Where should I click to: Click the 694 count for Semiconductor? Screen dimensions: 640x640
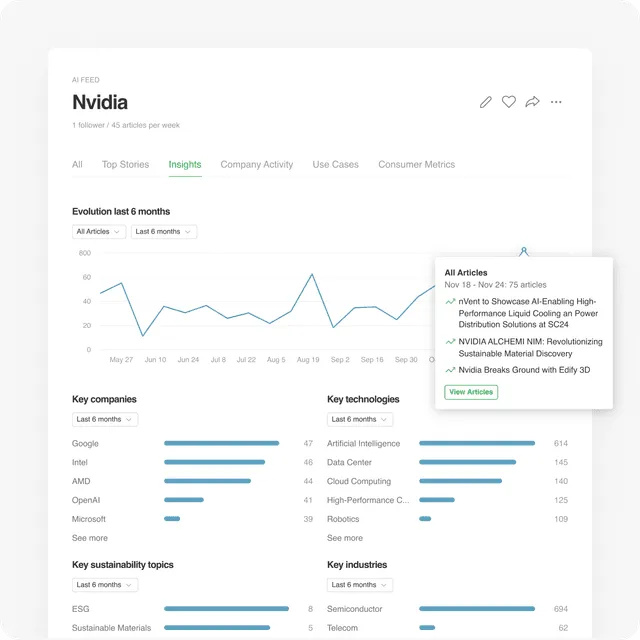[x=560, y=609]
